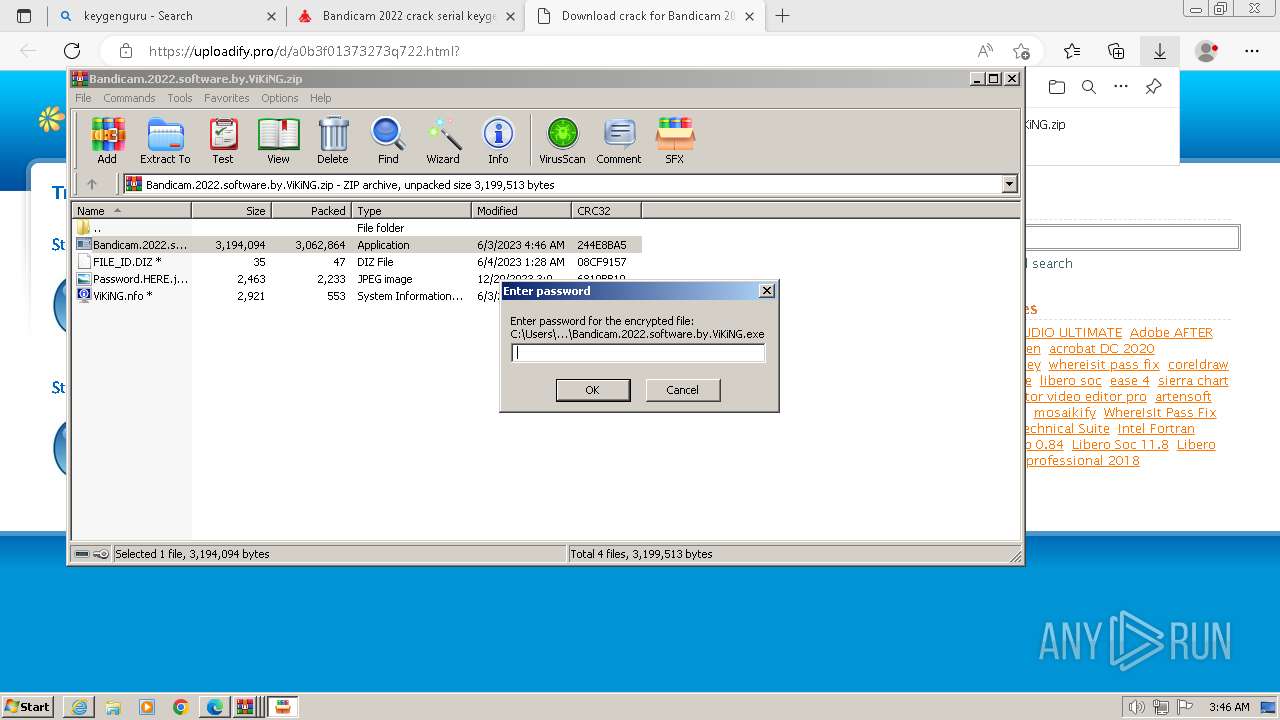Select FILE_ID.DIZ file row
The height and width of the screenshot is (720, 1280).
click(356, 262)
